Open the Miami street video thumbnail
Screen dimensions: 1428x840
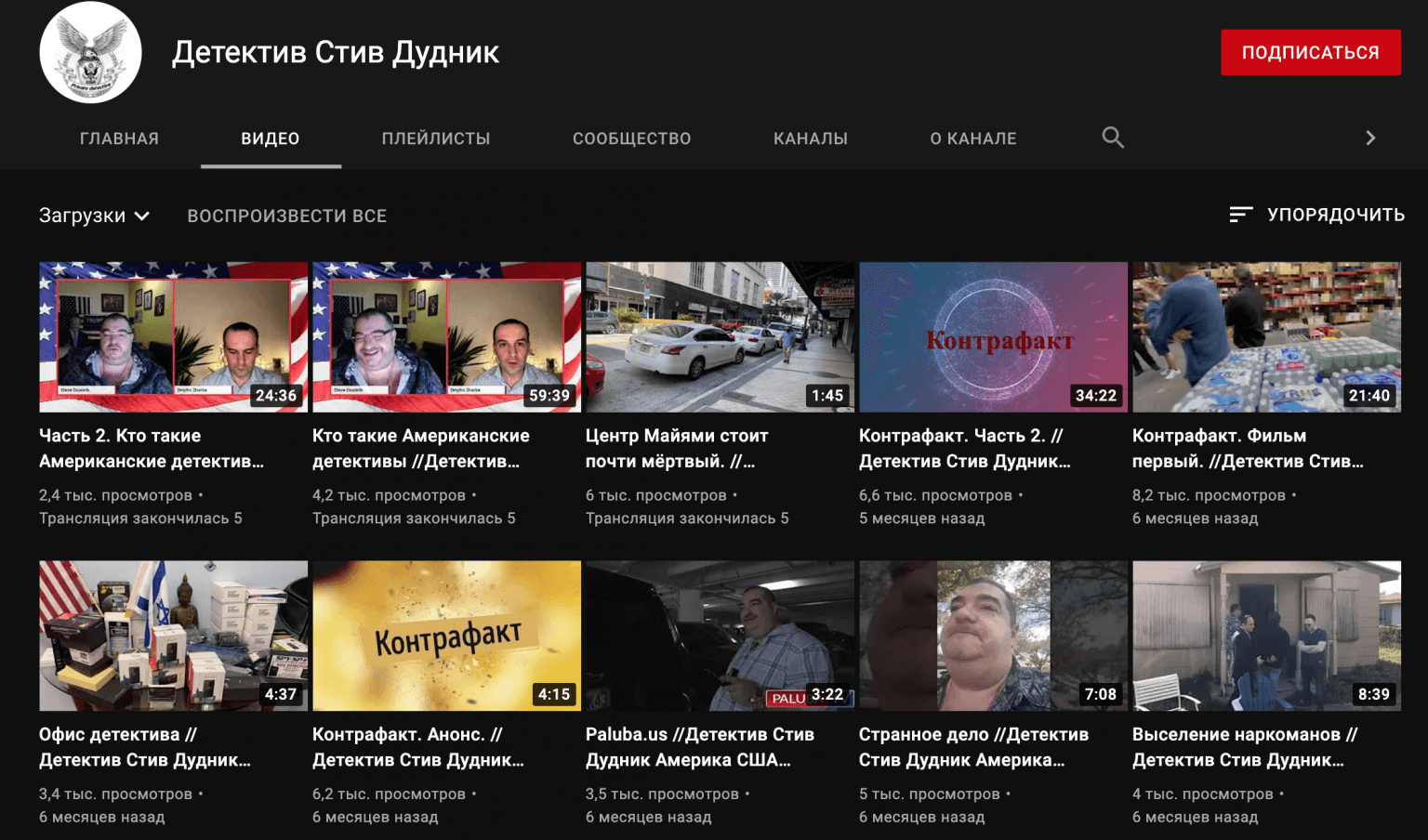(x=720, y=336)
